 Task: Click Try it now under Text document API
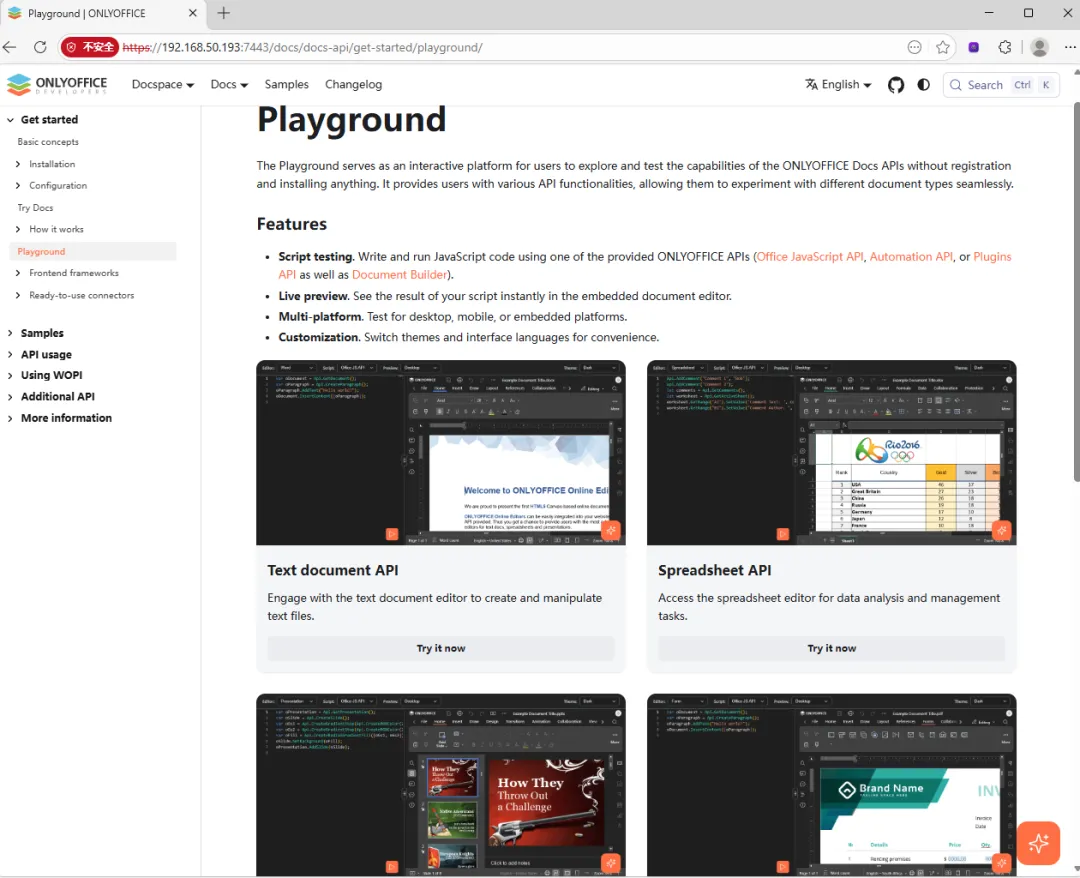point(441,649)
